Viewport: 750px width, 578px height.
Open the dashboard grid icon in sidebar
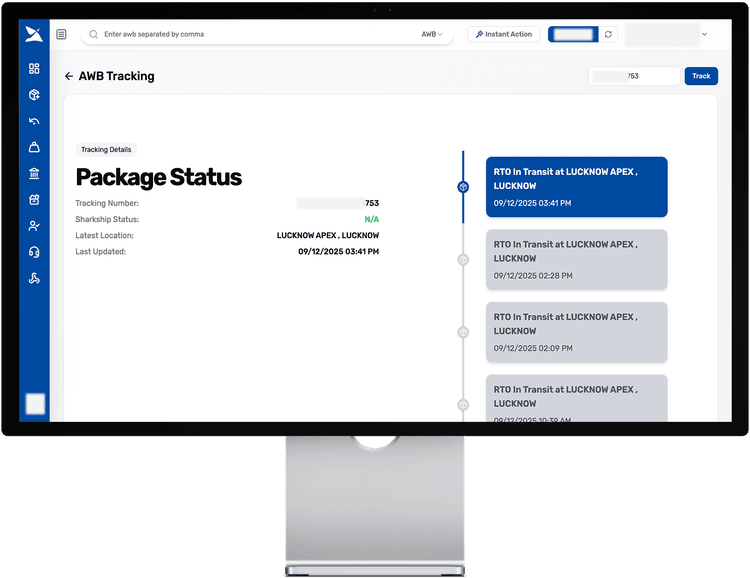[x=34, y=68]
